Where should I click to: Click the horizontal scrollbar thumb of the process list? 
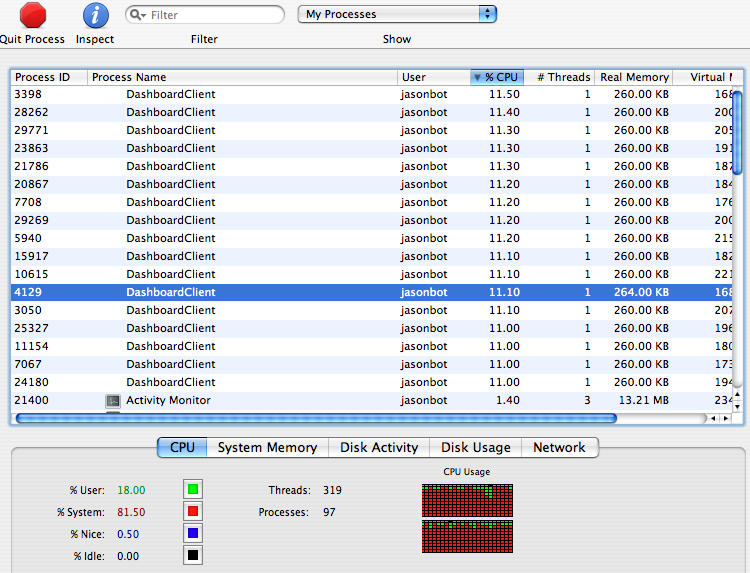pyautogui.click(x=316, y=419)
